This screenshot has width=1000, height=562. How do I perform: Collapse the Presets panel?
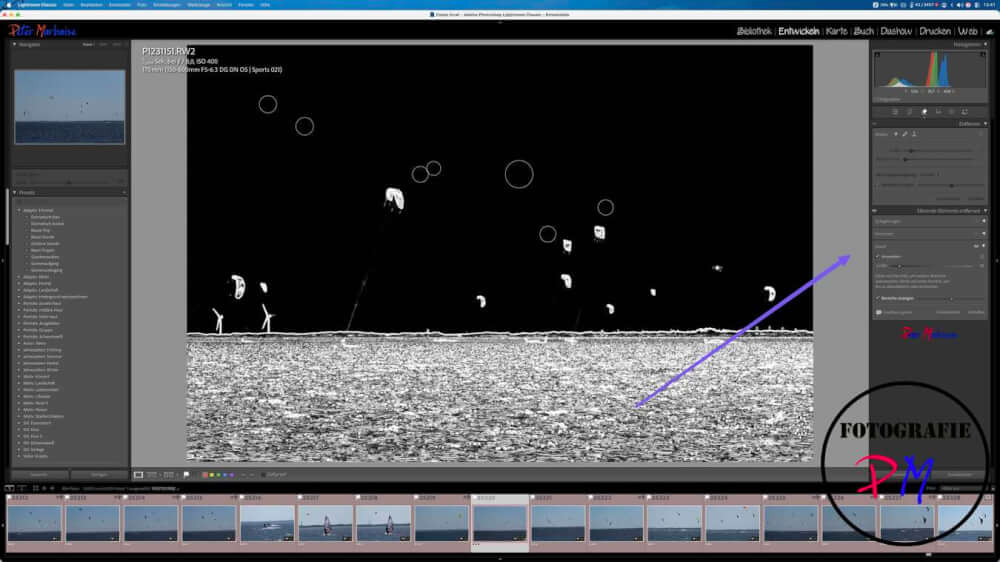coord(15,192)
